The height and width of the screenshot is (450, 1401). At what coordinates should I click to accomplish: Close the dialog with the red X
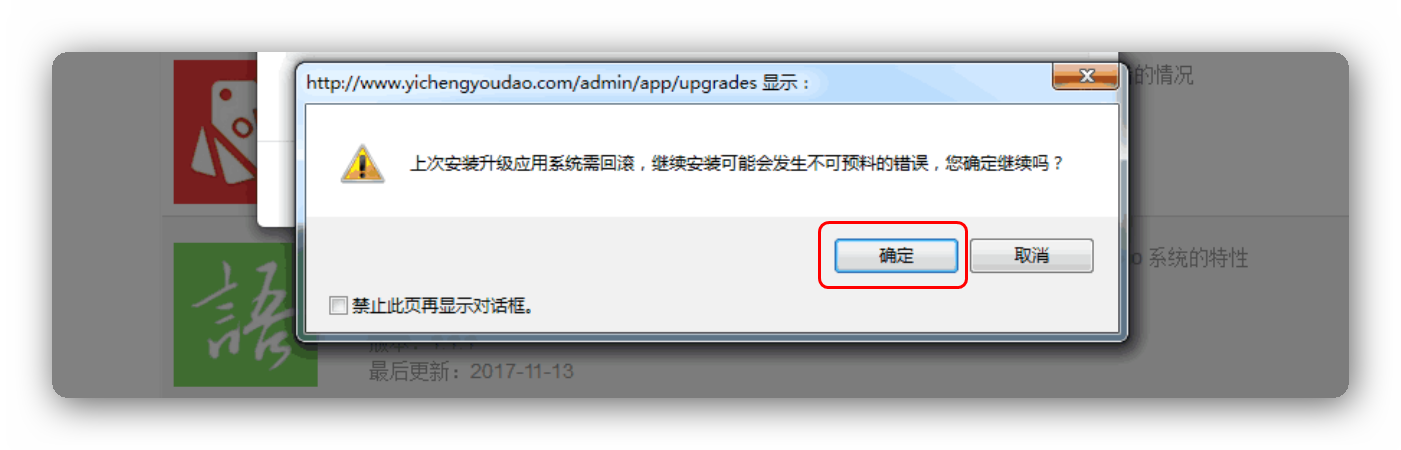[x=1085, y=76]
